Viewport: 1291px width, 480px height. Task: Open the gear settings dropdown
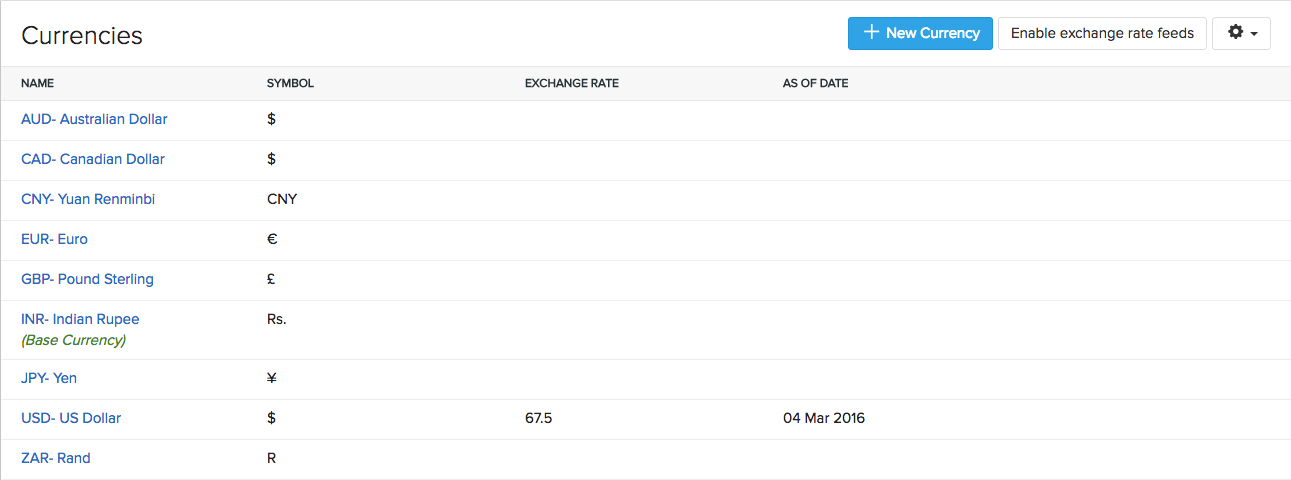click(x=1241, y=33)
